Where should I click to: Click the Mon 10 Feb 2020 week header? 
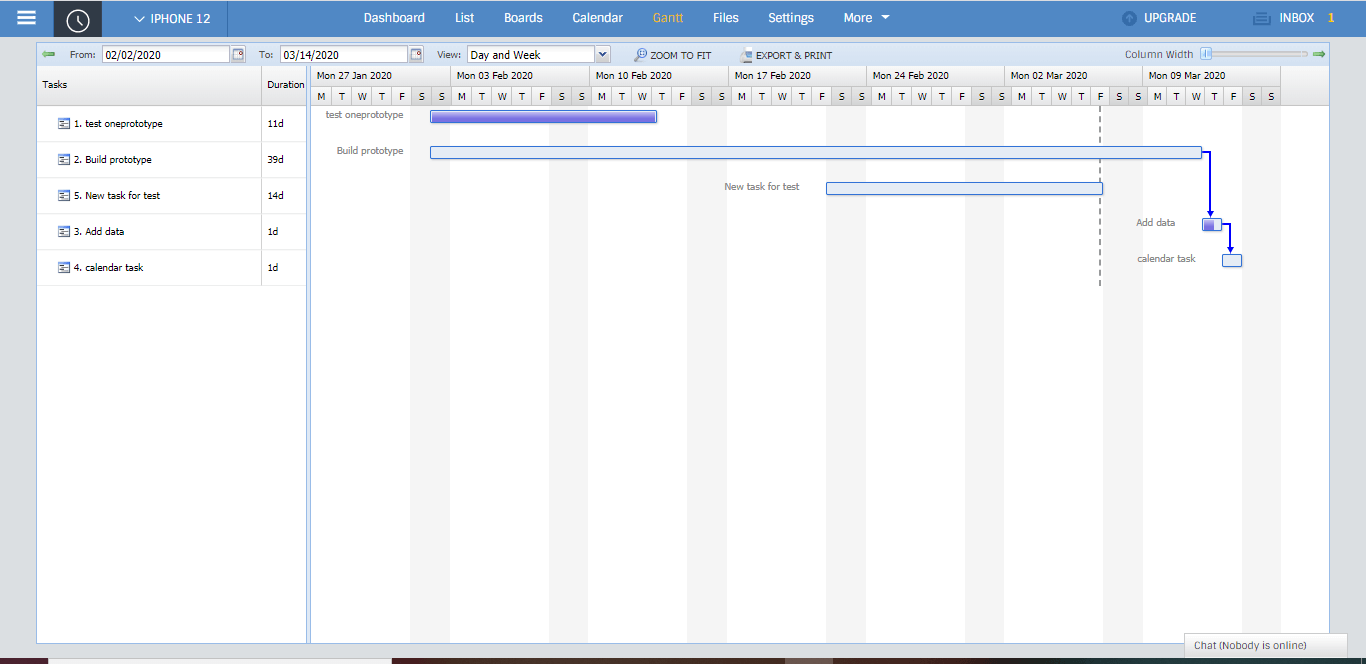(x=660, y=76)
